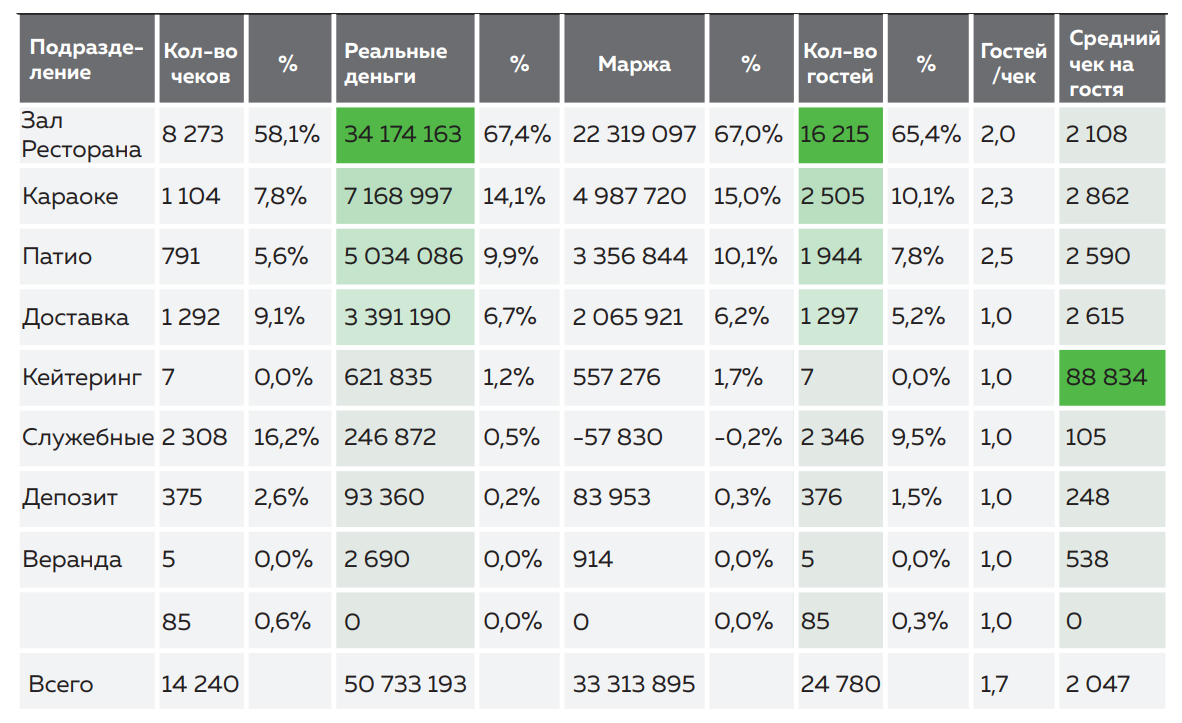This screenshot has width=1182, height=723.
Task: Click the "Подразделение" column header
Action: (x=86, y=61)
